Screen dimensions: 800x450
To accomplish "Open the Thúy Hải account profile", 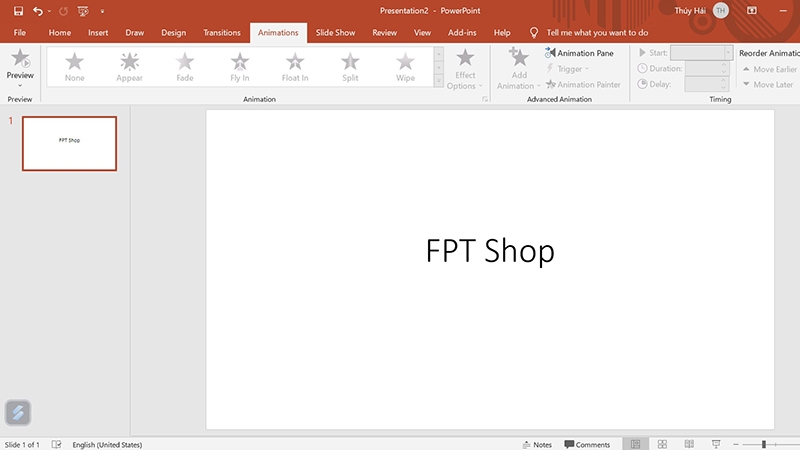I will [701, 10].
